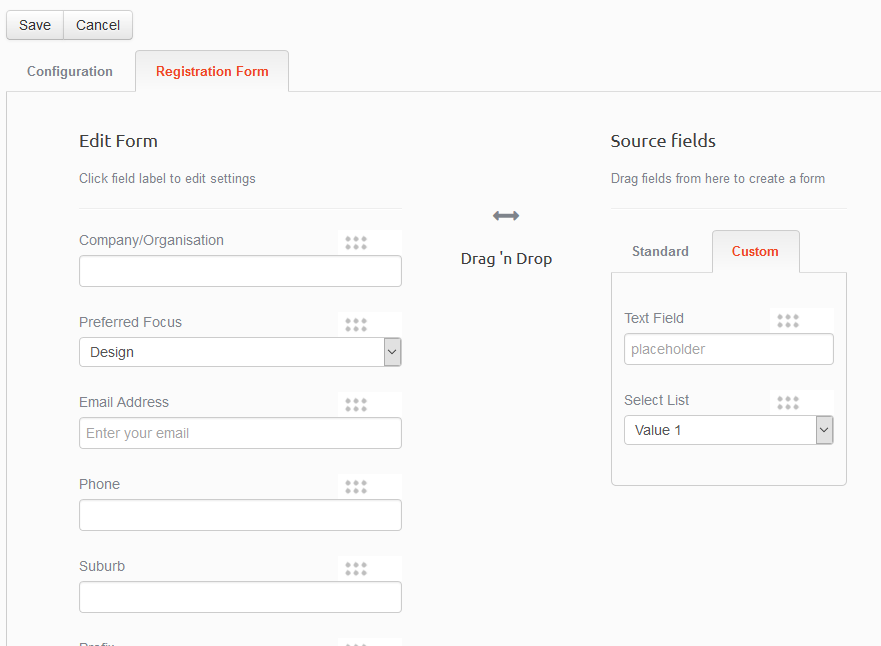Click into the Email Address input
The width and height of the screenshot is (881, 646).
pos(240,433)
